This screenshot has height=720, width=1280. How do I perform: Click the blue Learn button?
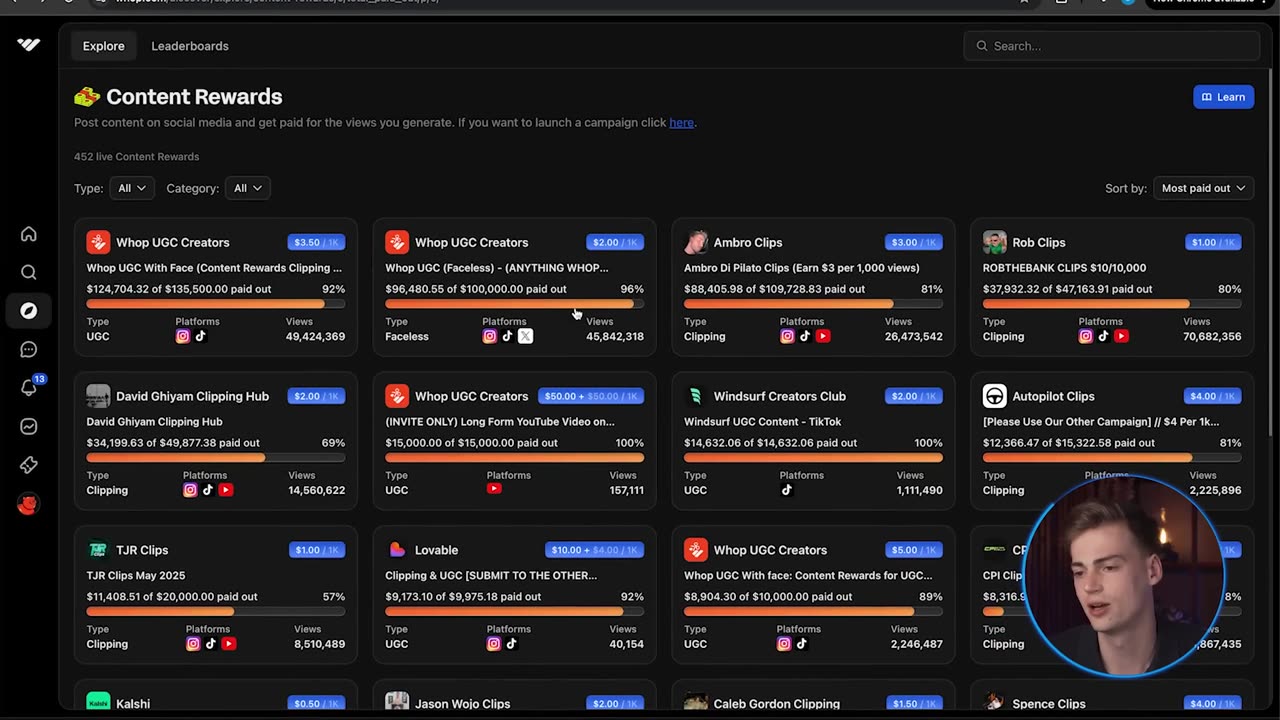[1223, 97]
